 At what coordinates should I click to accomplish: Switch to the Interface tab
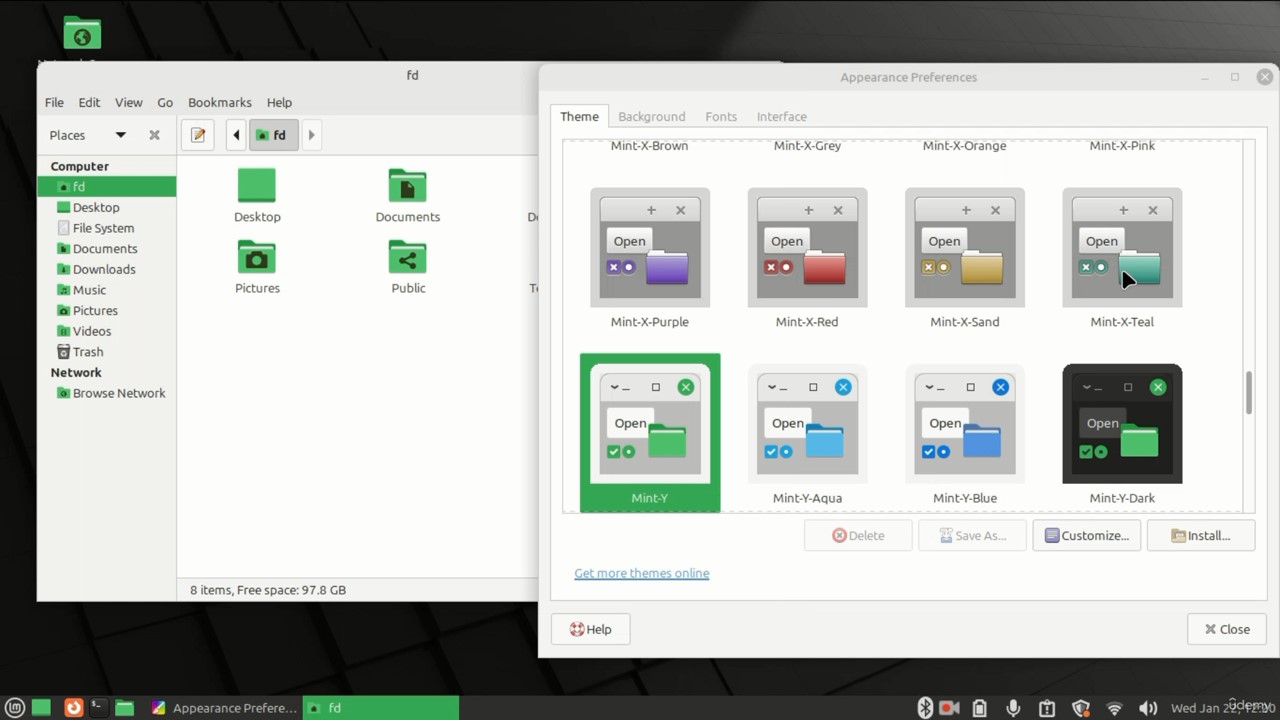point(782,116)
